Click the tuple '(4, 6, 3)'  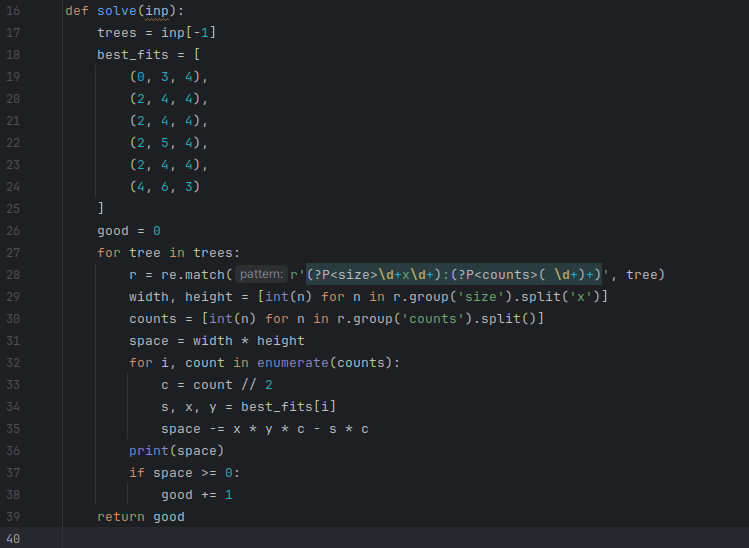click(165, 186)
